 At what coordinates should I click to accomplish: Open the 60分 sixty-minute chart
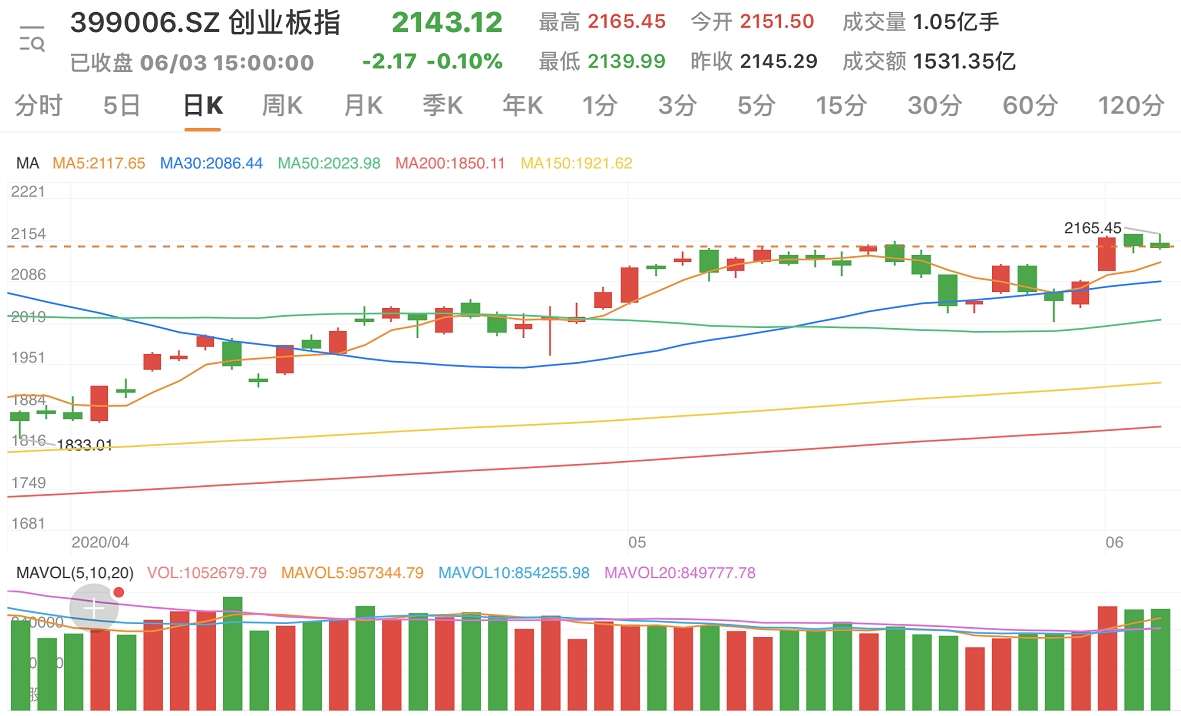pyautogui.click(x=1029, y=104)
